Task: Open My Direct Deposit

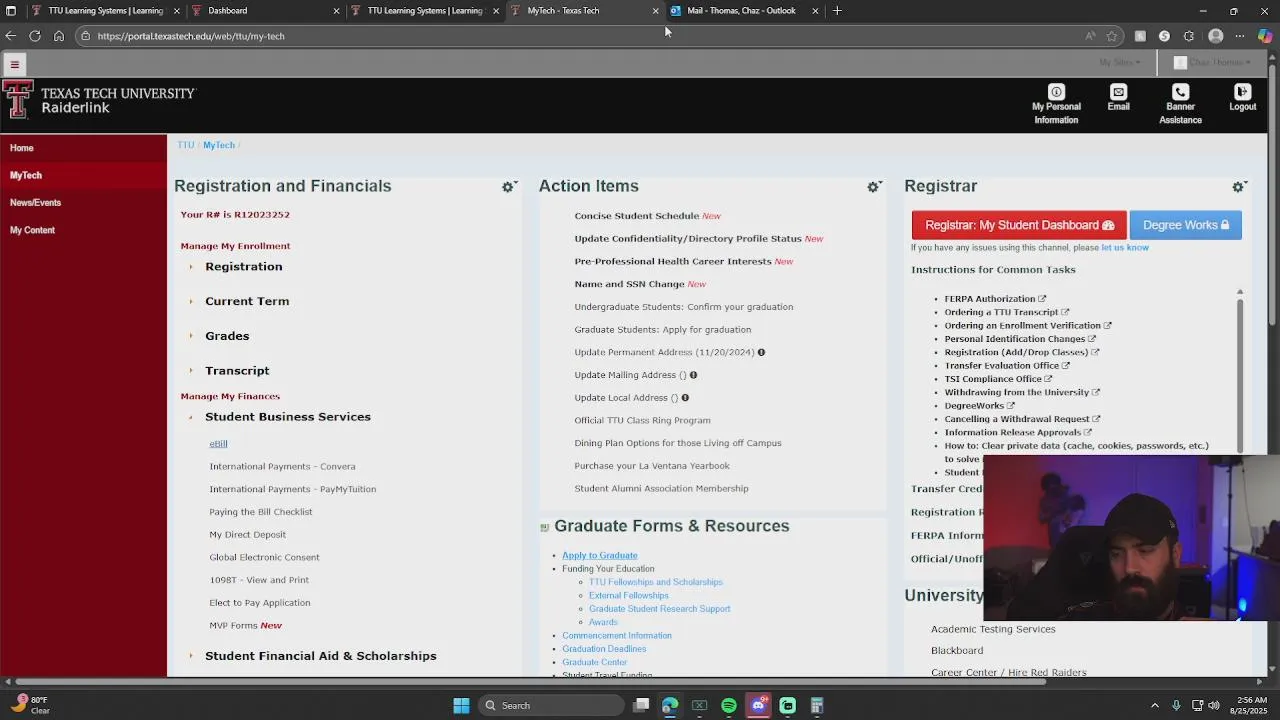Action: tap(247, 535)
